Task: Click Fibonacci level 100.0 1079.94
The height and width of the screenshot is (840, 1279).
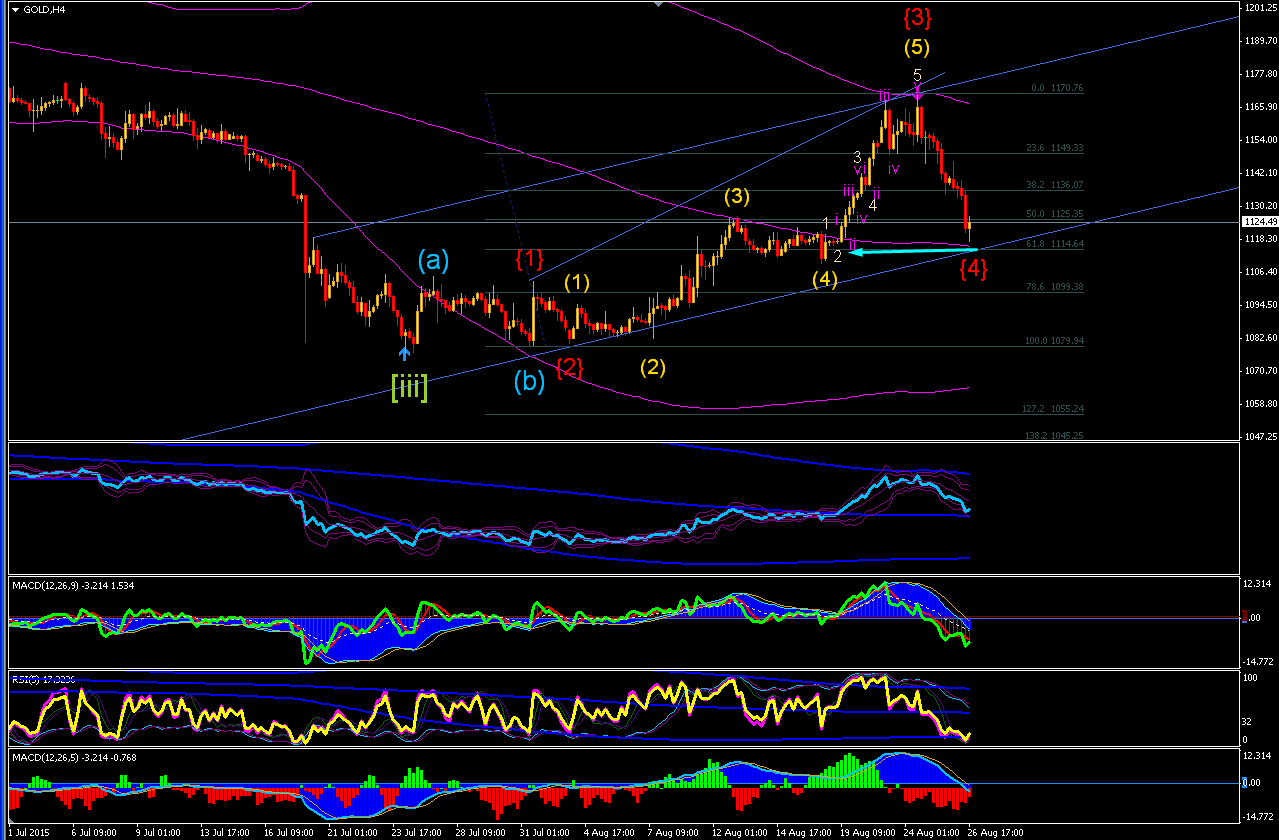Action: coord(1055,341)
